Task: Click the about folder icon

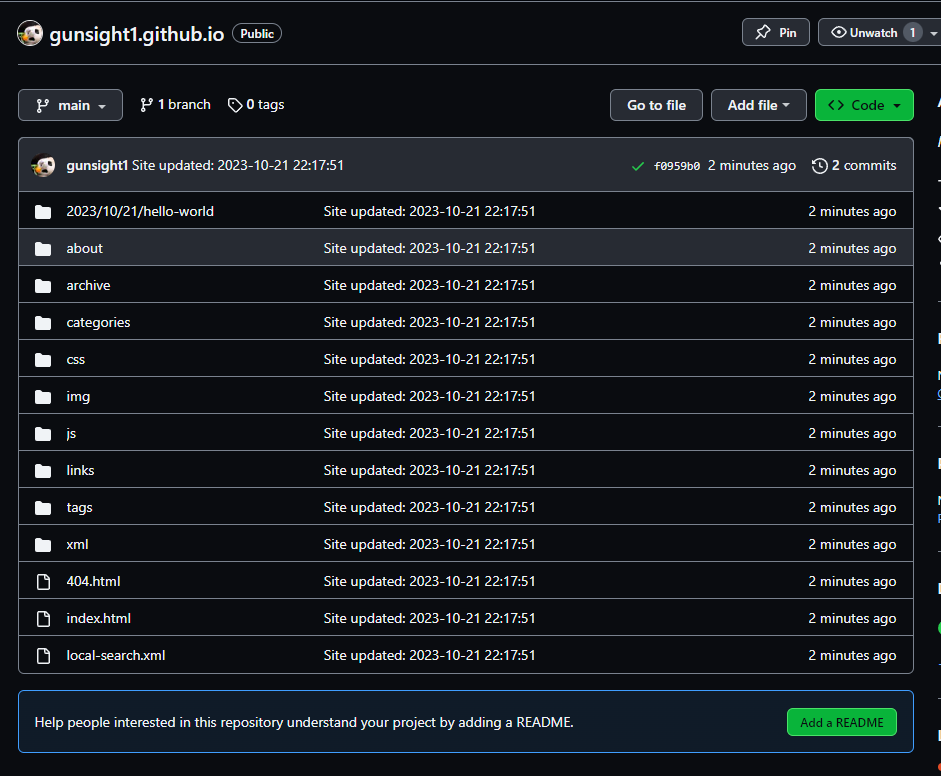Action: 43,248
